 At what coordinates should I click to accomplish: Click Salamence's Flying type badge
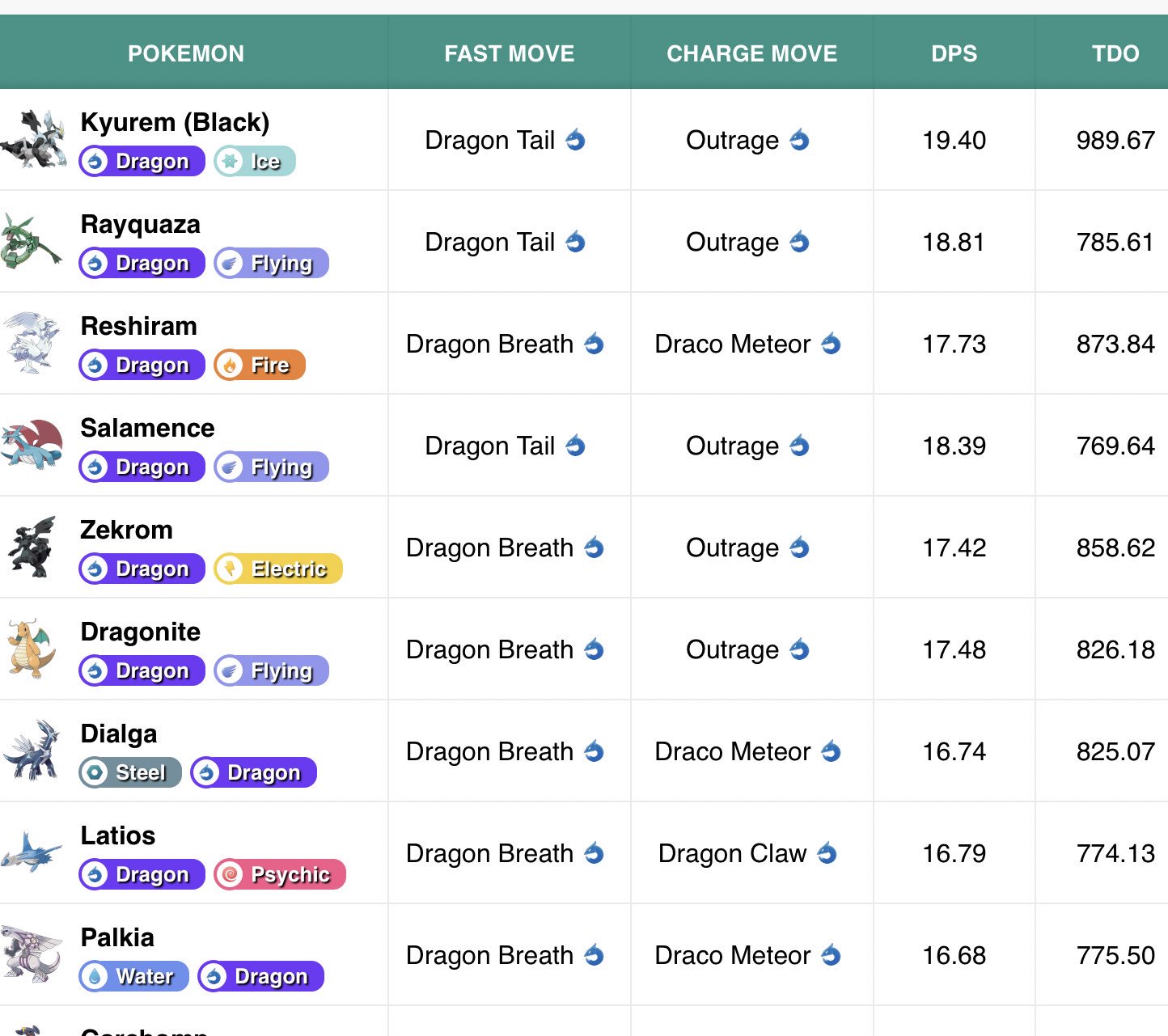271,467
